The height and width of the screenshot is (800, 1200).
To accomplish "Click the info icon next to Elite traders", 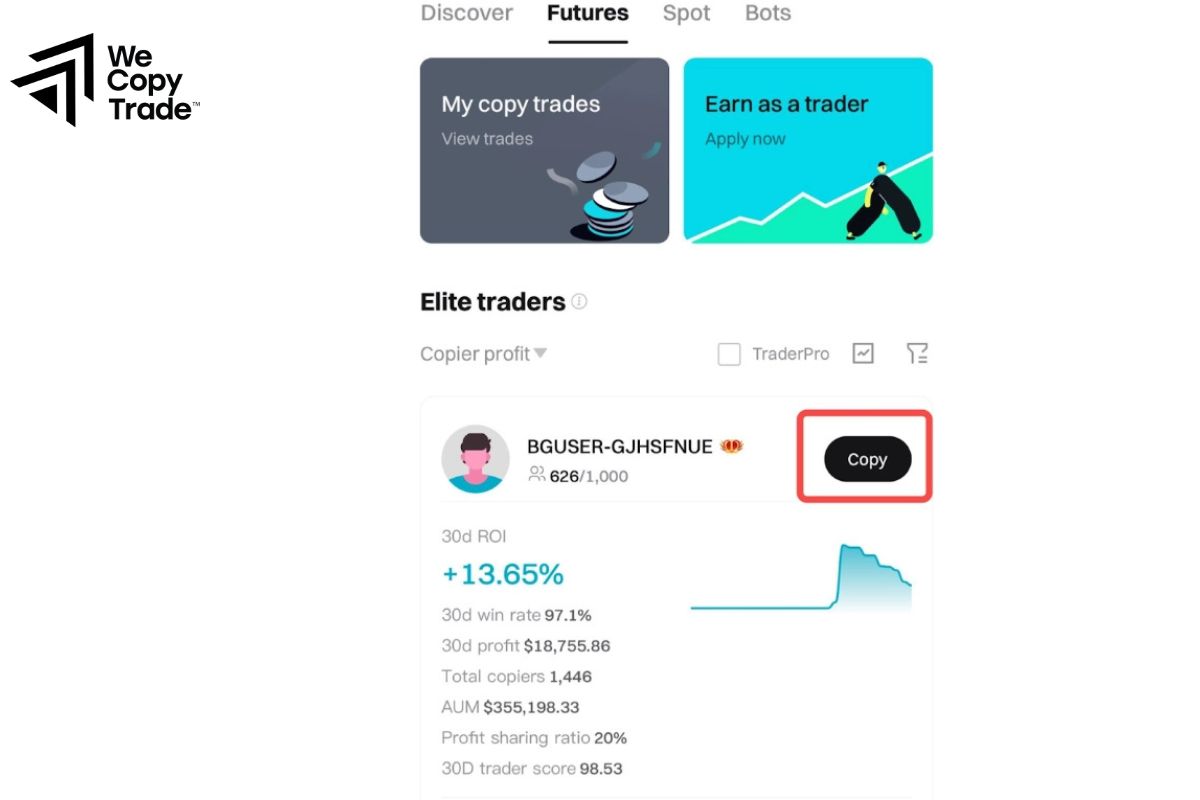I will point(580,302).
